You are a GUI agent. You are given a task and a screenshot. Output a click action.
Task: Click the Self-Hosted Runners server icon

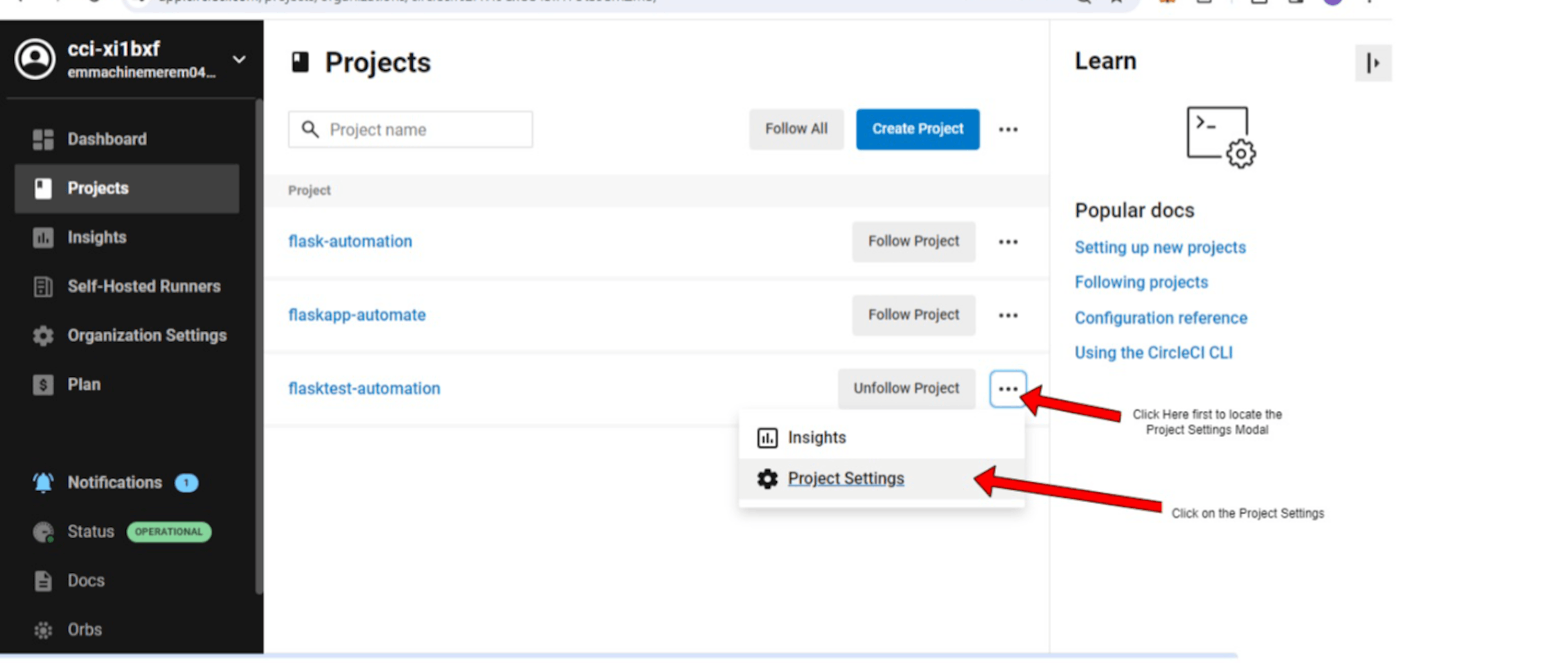(43, 287)
